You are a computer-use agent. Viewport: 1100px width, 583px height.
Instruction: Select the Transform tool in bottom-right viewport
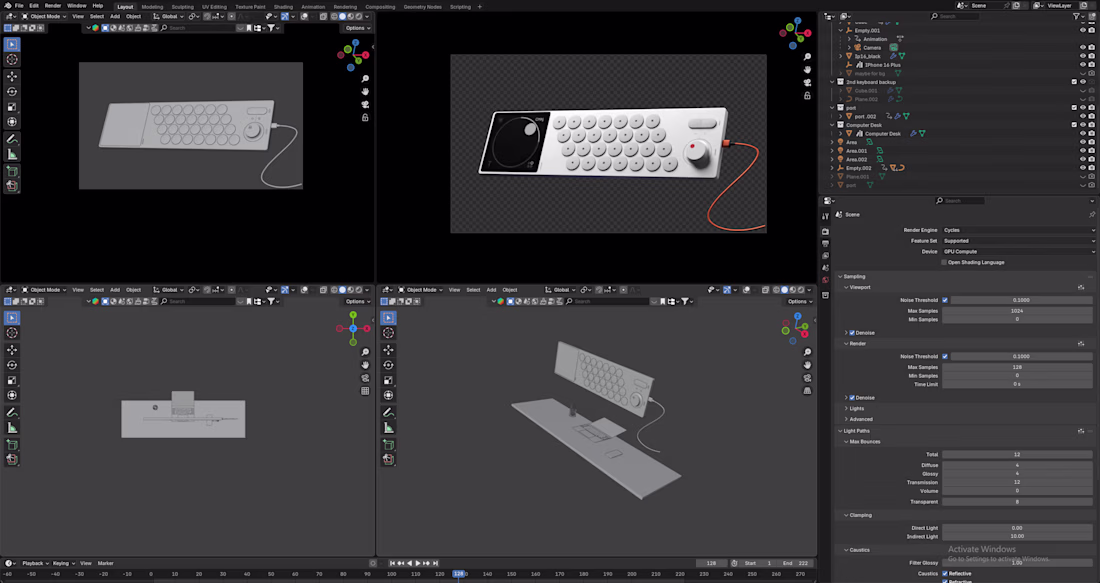coord(389,396)
